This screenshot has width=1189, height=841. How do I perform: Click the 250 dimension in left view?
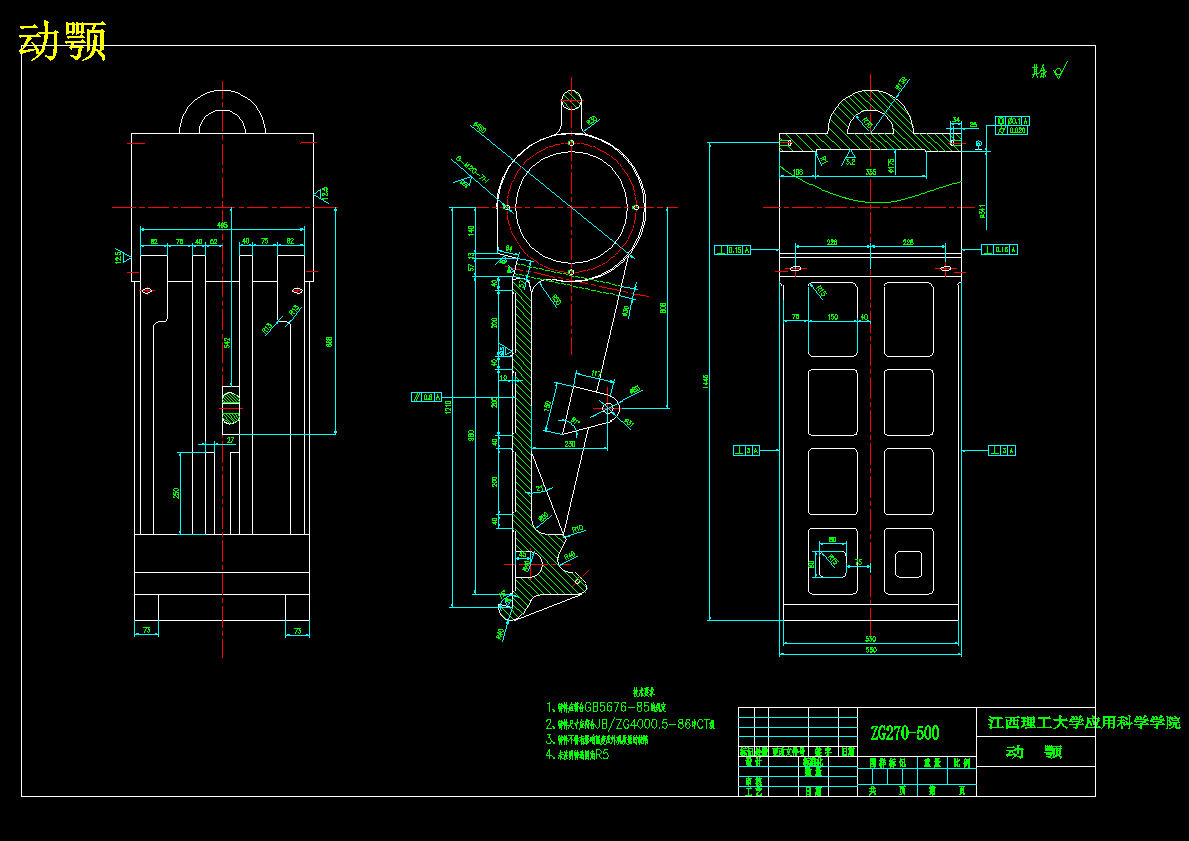[176, 493]
